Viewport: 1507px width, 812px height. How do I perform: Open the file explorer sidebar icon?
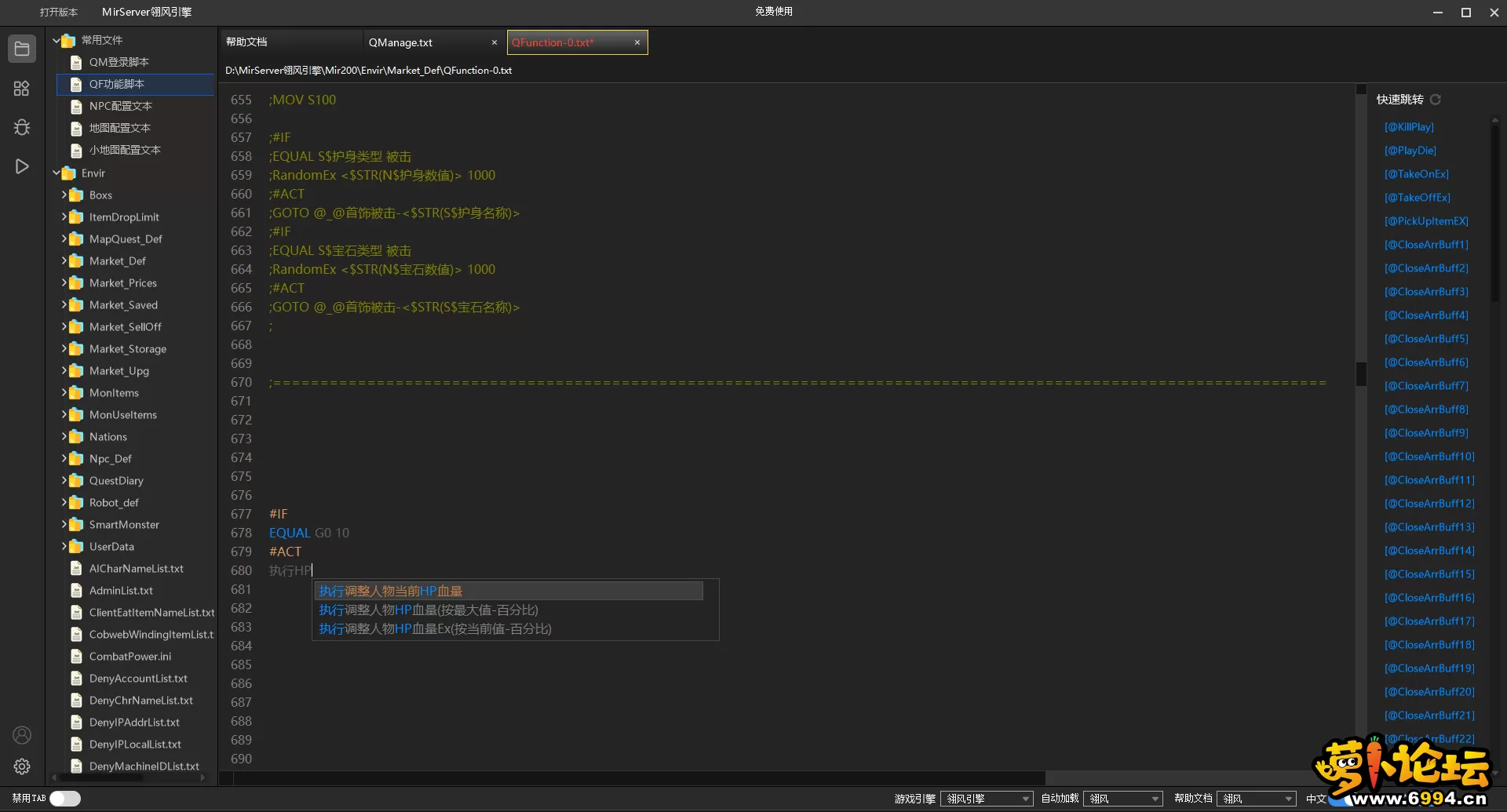tap(22, 49)
